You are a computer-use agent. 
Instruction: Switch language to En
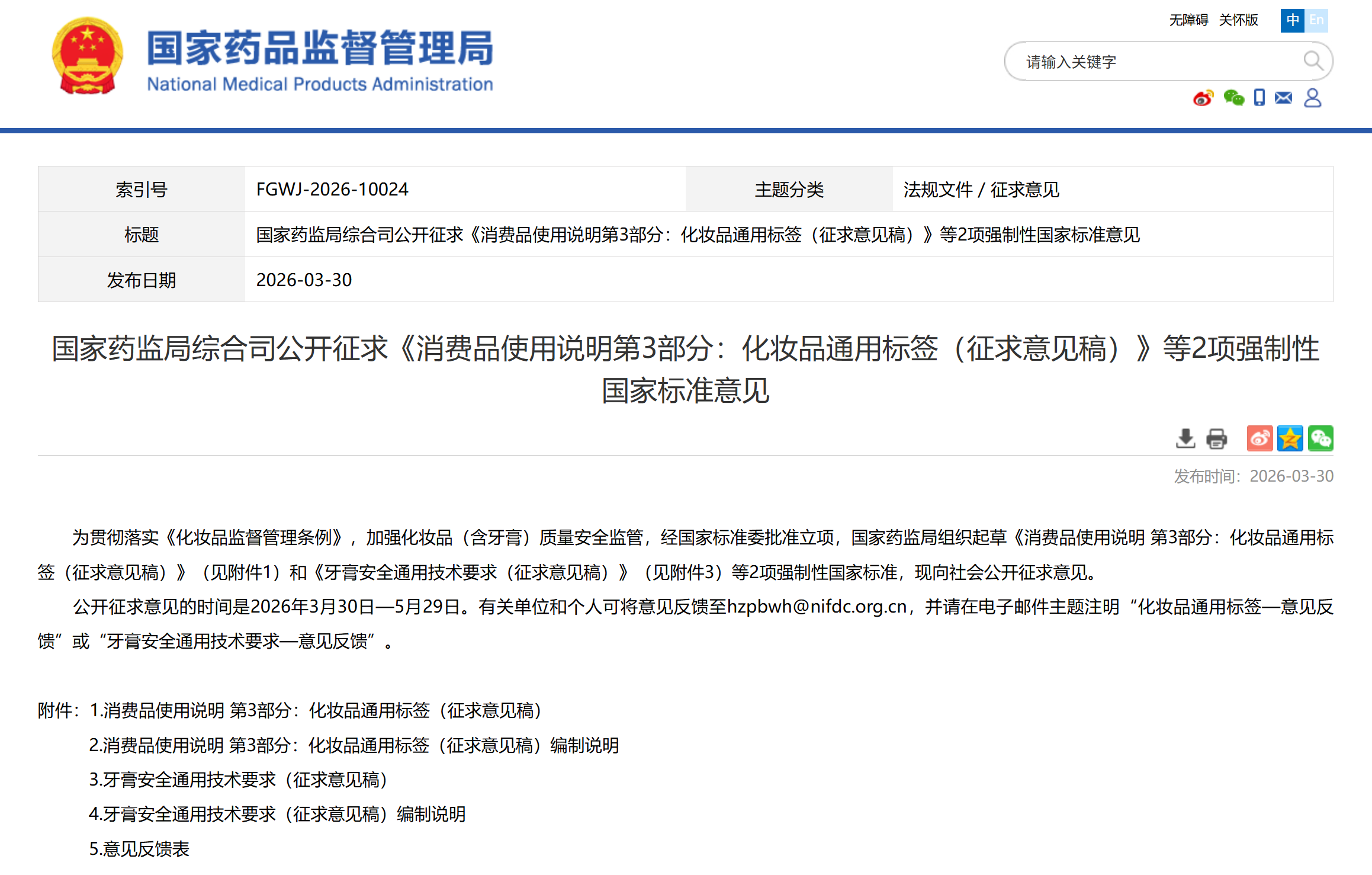pyautogui.click(x=1316, y=20)
